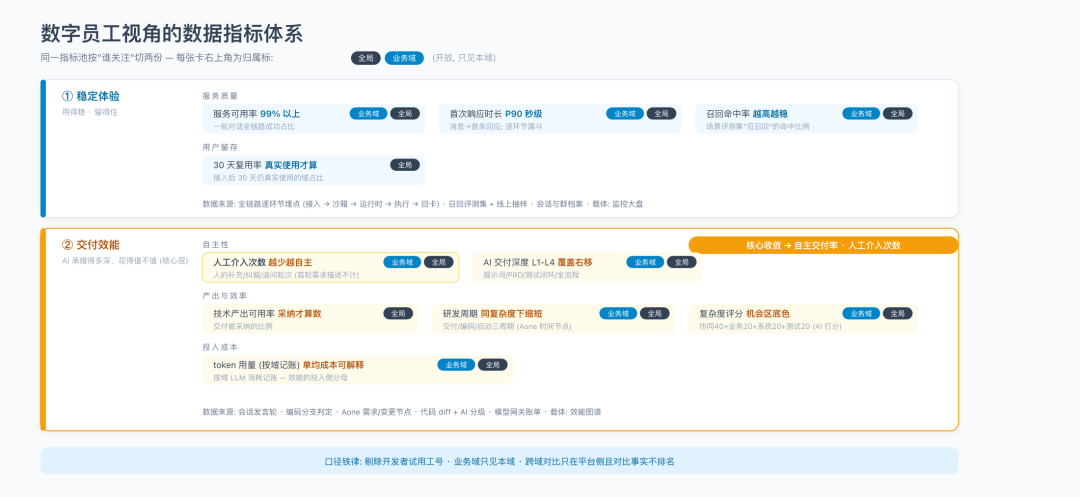Click 业务域 badge on the 研发周期 card
1080x497 pixels.
[x=619, y=313]
